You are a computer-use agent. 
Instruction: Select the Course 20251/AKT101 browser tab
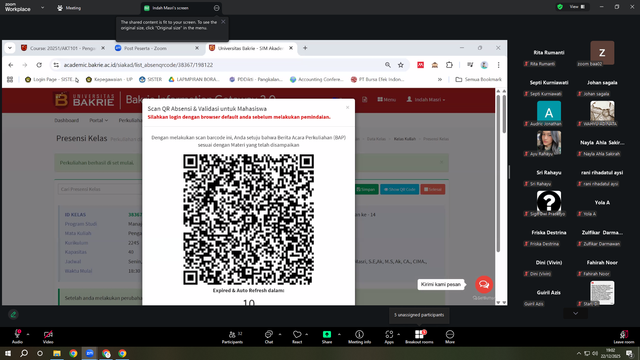point(62,48)
